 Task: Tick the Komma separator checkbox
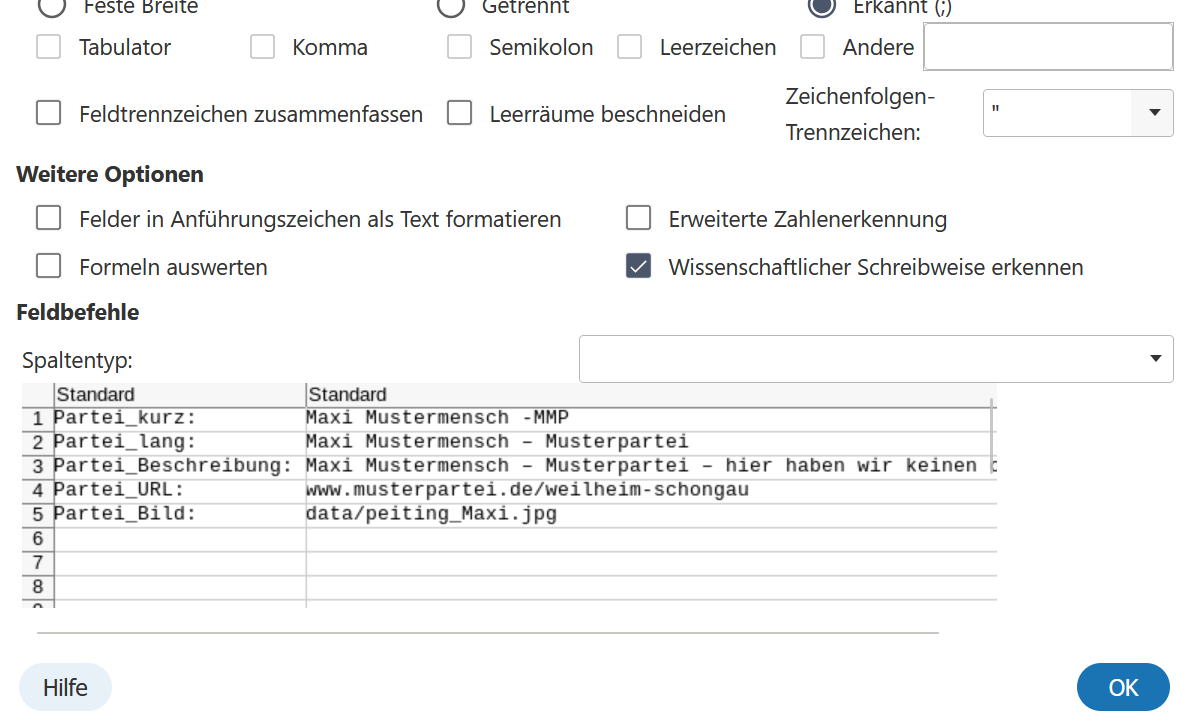point(263,47)
